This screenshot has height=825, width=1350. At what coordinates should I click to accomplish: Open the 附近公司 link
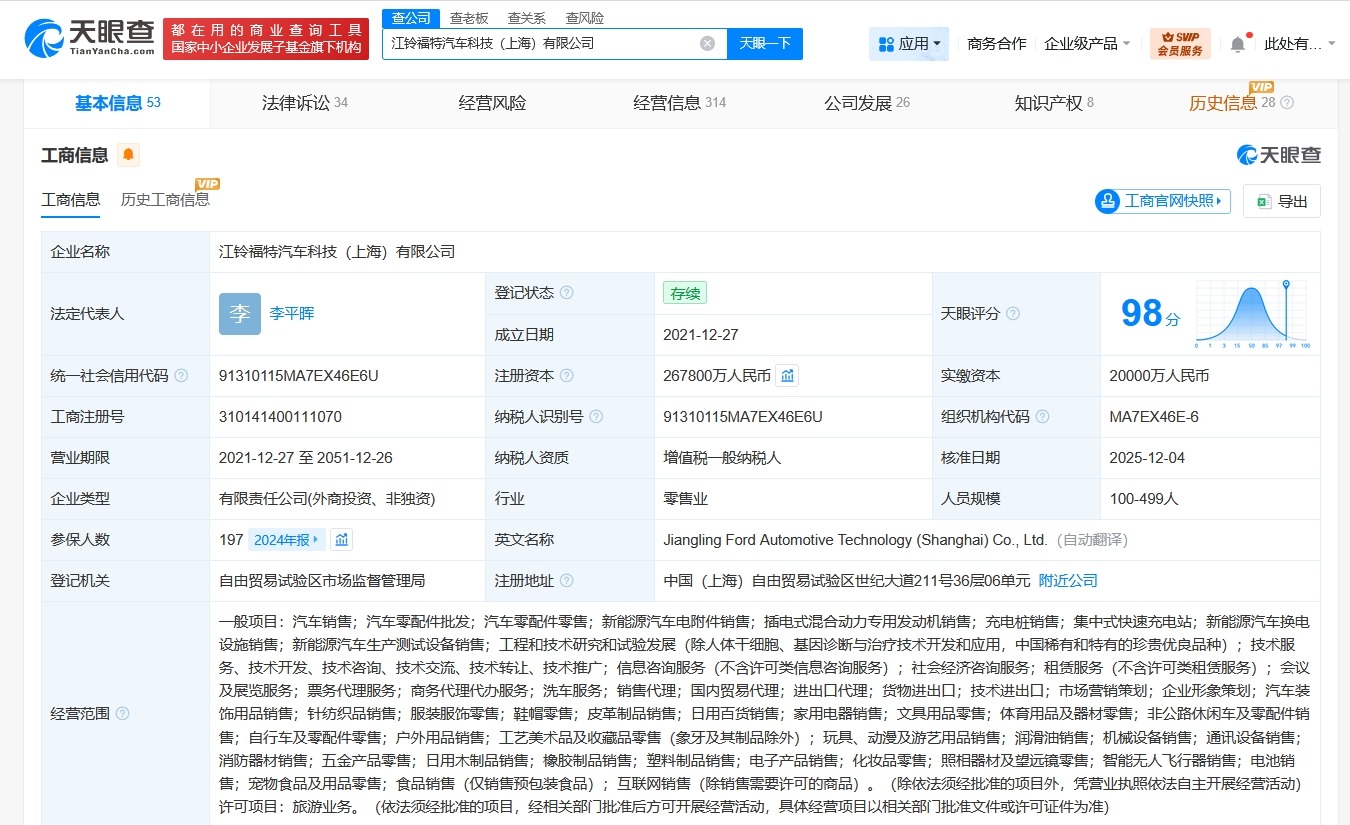(1067, 580)
